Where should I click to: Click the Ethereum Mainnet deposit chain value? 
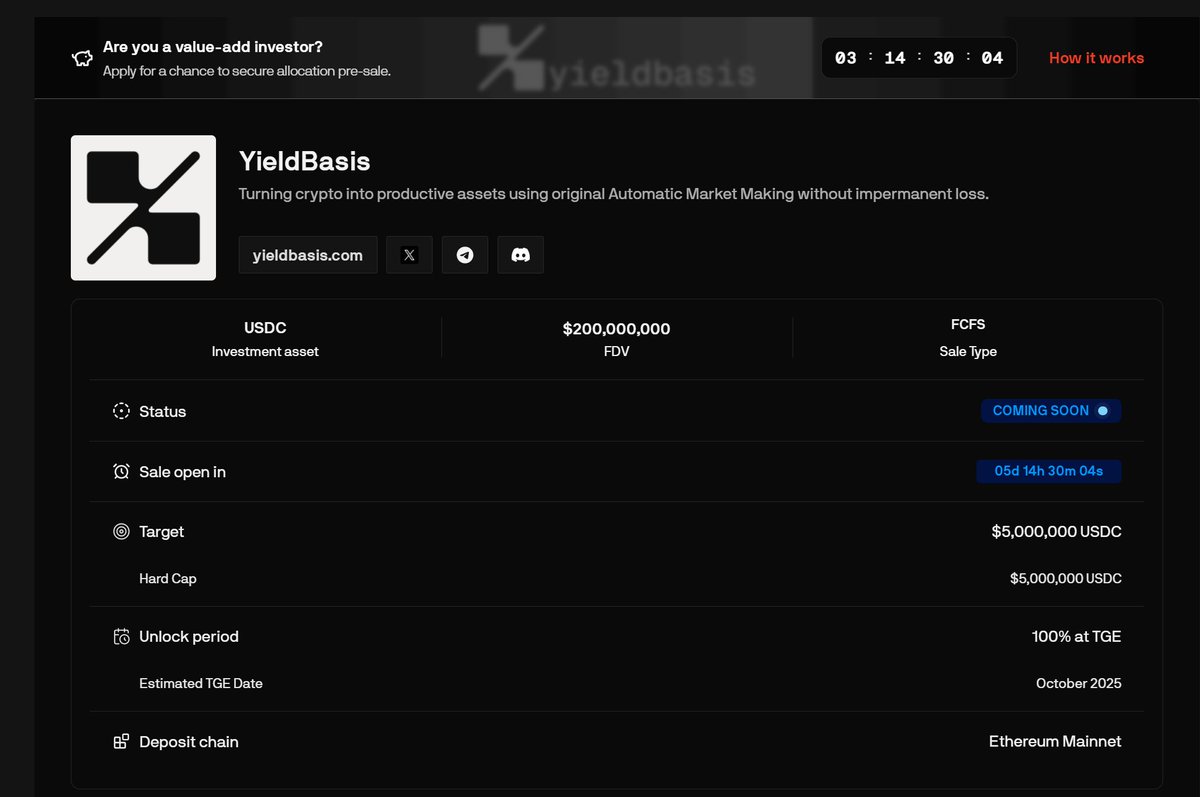[1055, 742]
